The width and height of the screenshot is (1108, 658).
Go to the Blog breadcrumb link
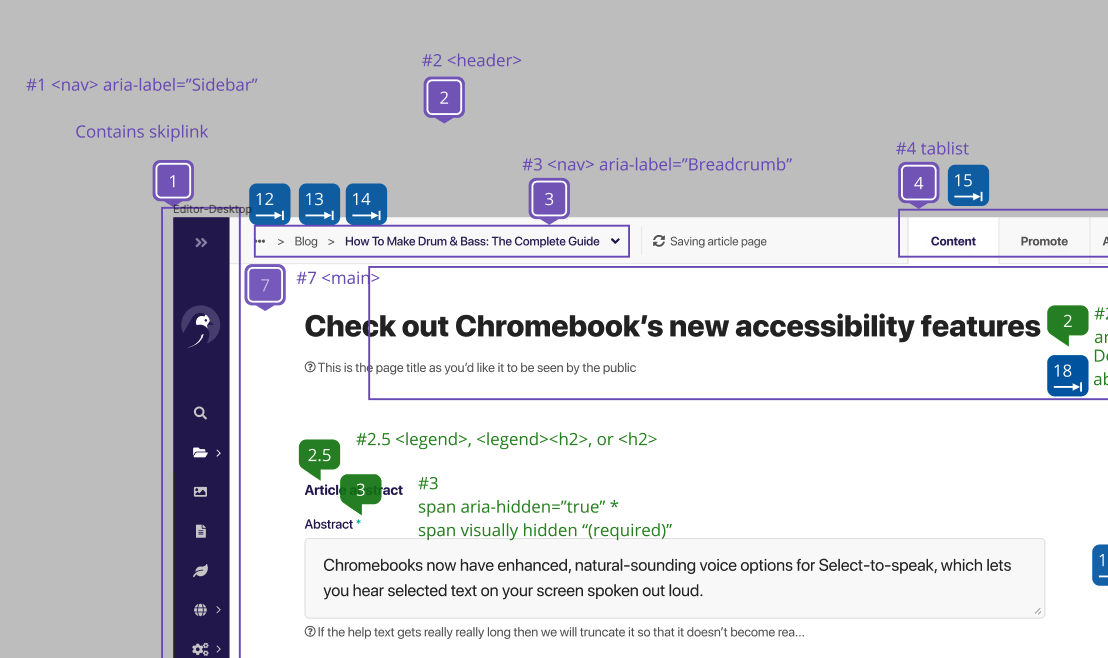coord(306,241)
